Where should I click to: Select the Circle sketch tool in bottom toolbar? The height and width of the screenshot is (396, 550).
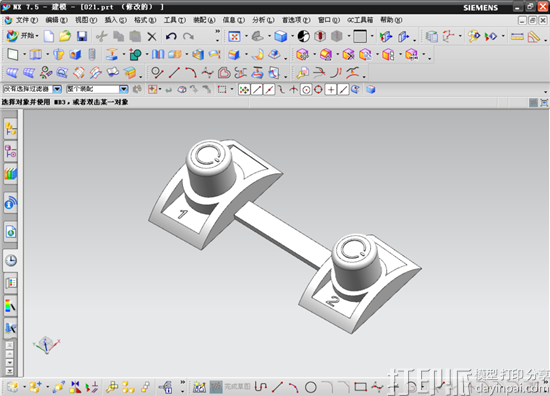pyautogui.click(x=311, y=387)
